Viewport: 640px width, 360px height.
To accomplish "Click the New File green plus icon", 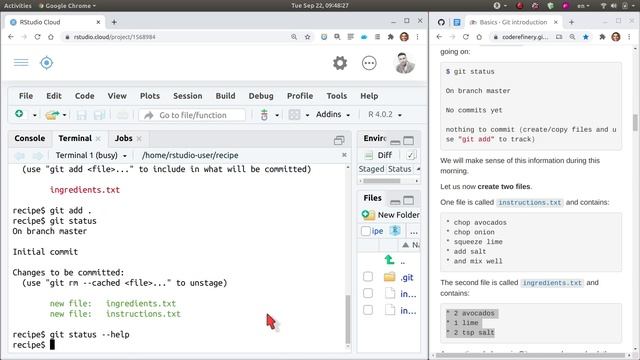I will (x=19, y=114).
